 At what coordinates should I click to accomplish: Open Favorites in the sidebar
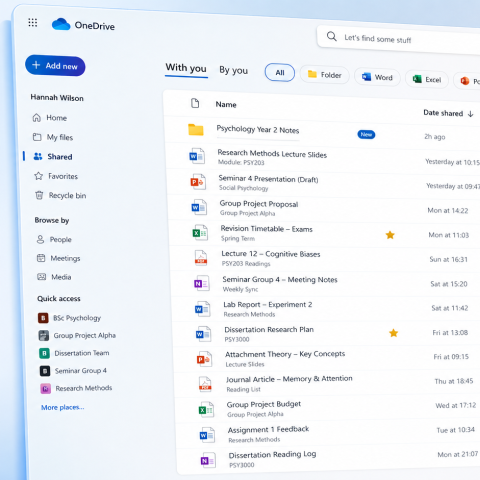56,176
